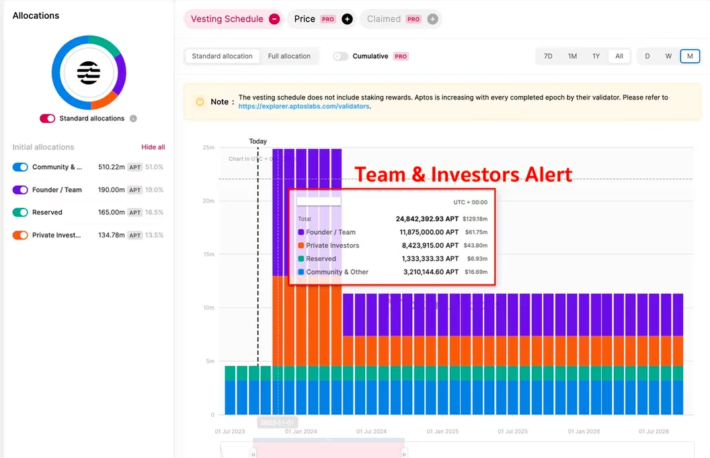Viewport: 710px width, 458px height.
Task: Click the Reserved green legend swatch
Action: coord(301,259)
